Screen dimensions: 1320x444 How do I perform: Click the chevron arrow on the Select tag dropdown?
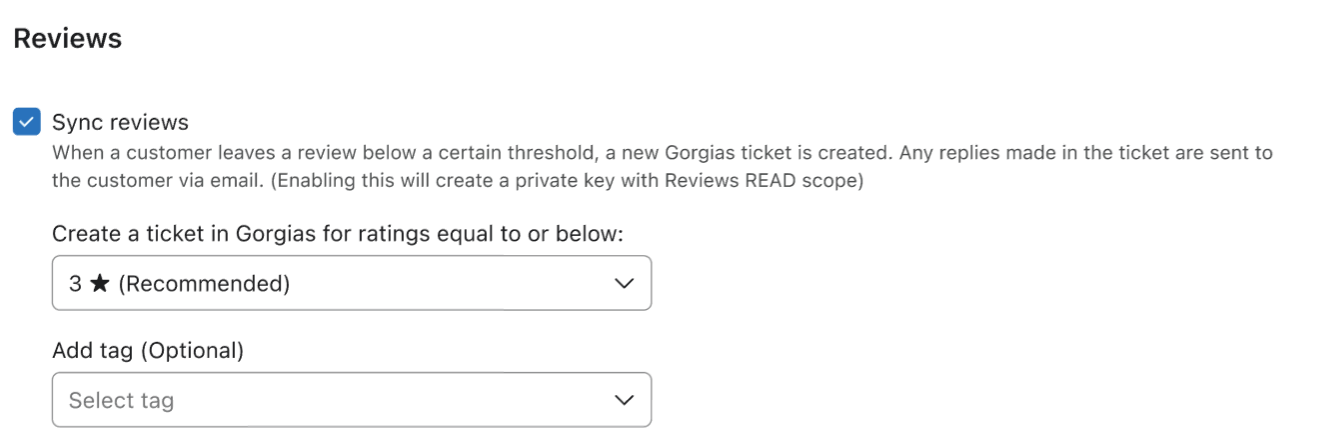624,400
